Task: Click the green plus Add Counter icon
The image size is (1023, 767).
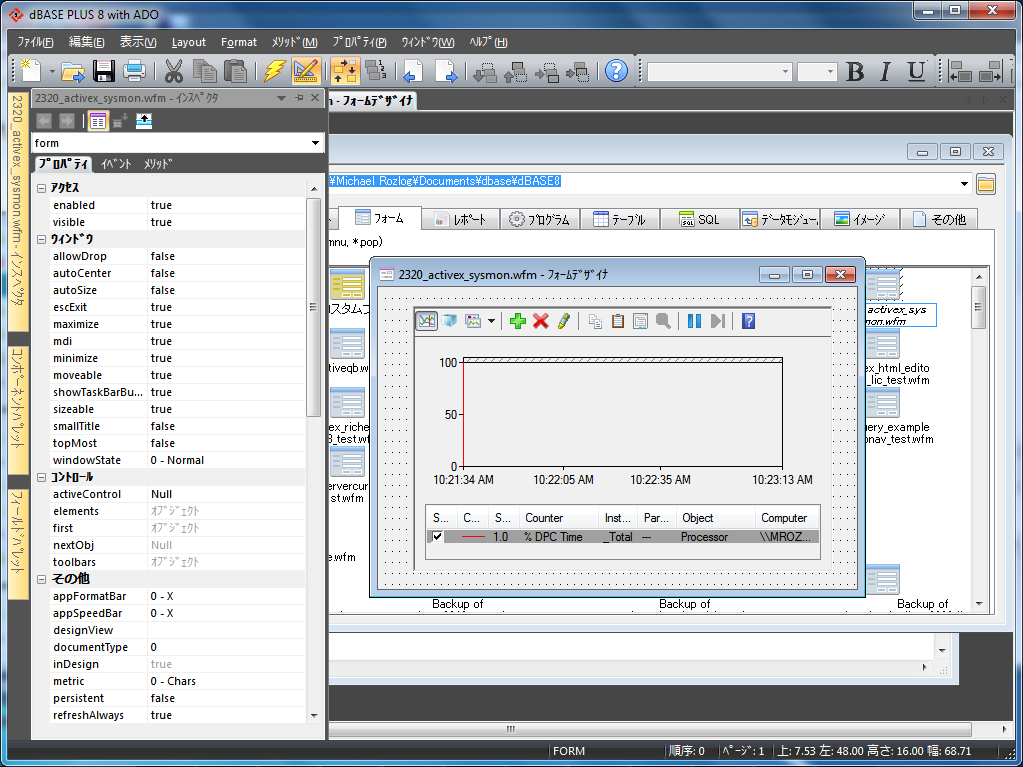Action: [x=518, y=320]
